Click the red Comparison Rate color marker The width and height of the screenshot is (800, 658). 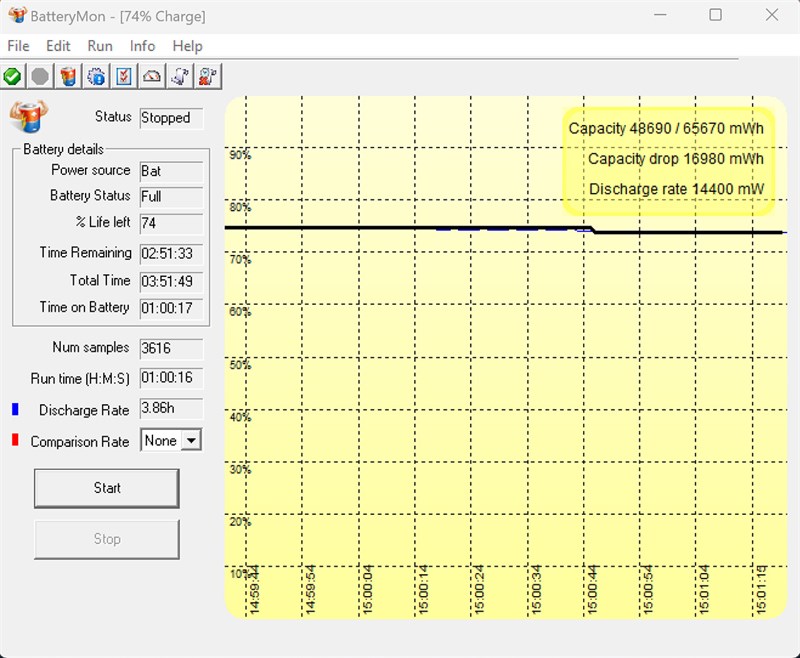click(x=15, y=441)
